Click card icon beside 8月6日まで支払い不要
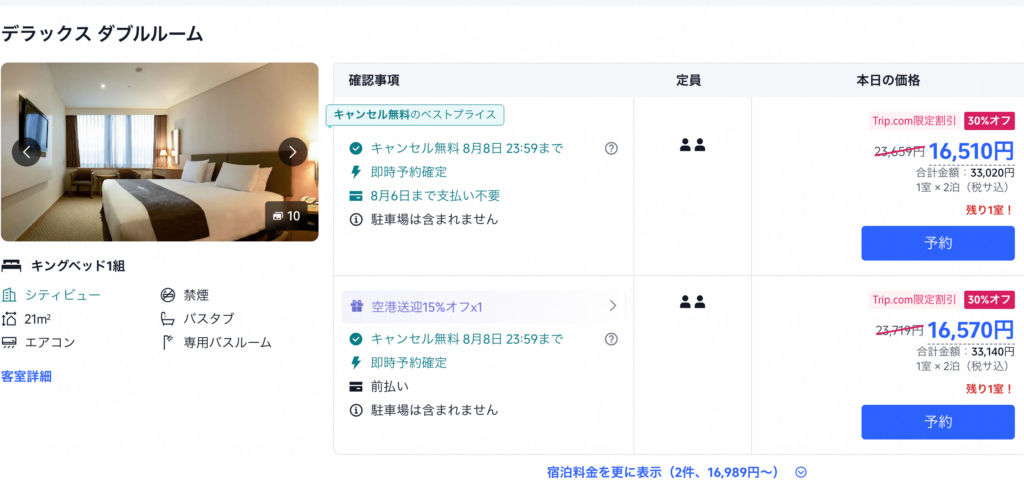1024x481 pixels. (x=356, y=196)
